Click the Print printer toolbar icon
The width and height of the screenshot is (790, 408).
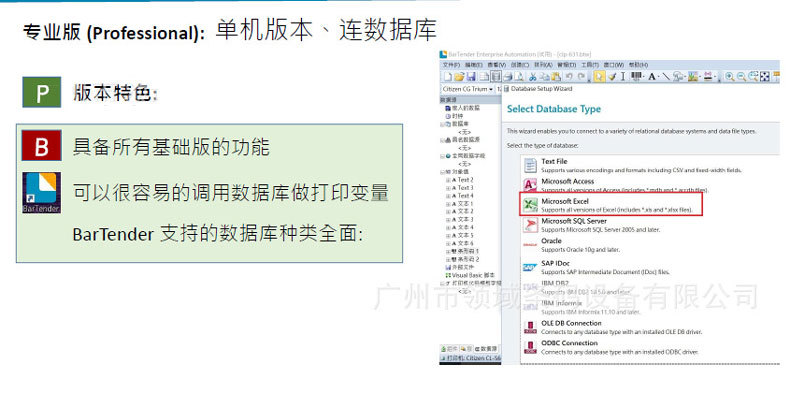tap(508, 77)
